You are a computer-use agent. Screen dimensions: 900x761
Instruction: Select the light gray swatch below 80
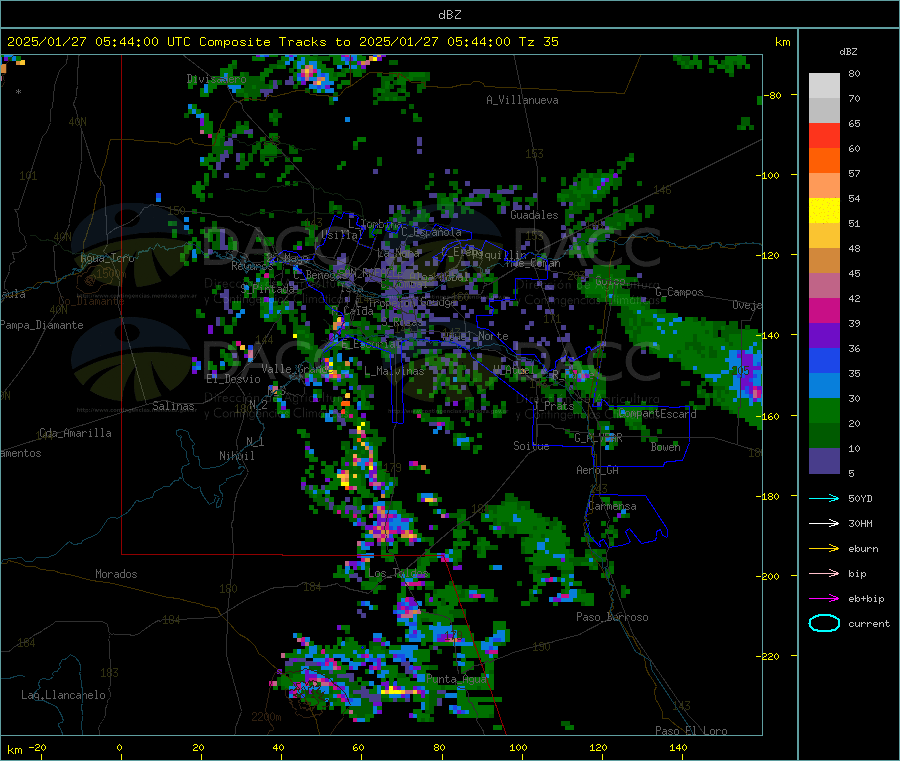(x=824, y=86)
